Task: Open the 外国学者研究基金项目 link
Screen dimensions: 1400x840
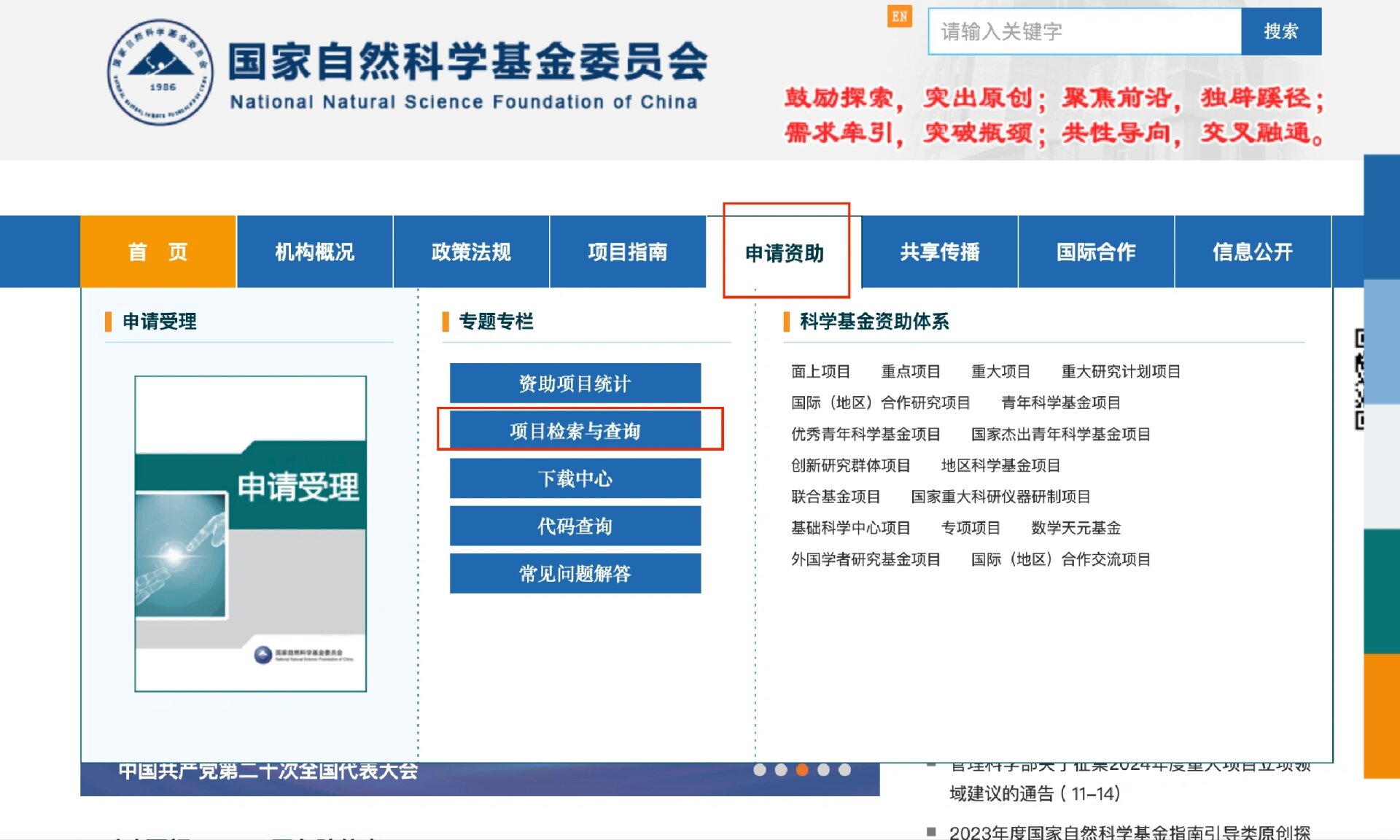Action: 866,559
